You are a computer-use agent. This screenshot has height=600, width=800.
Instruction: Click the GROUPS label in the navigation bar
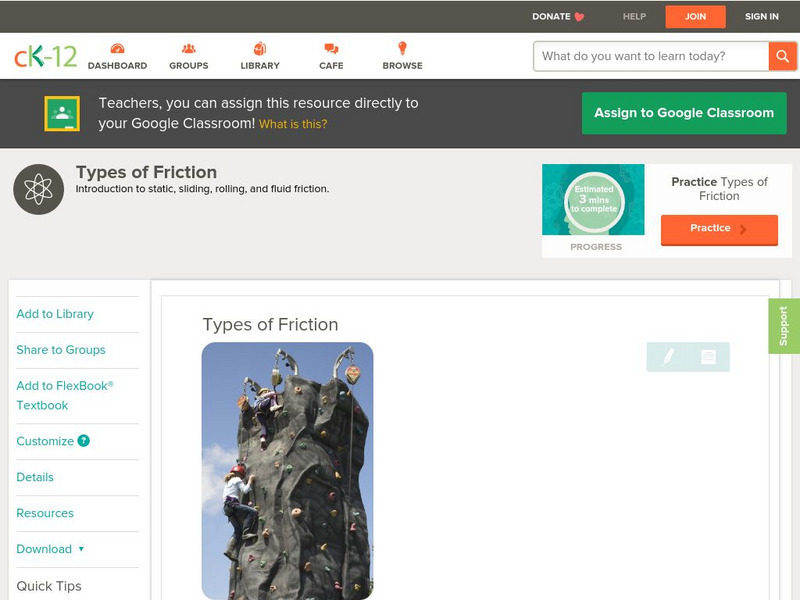(189, 66)
